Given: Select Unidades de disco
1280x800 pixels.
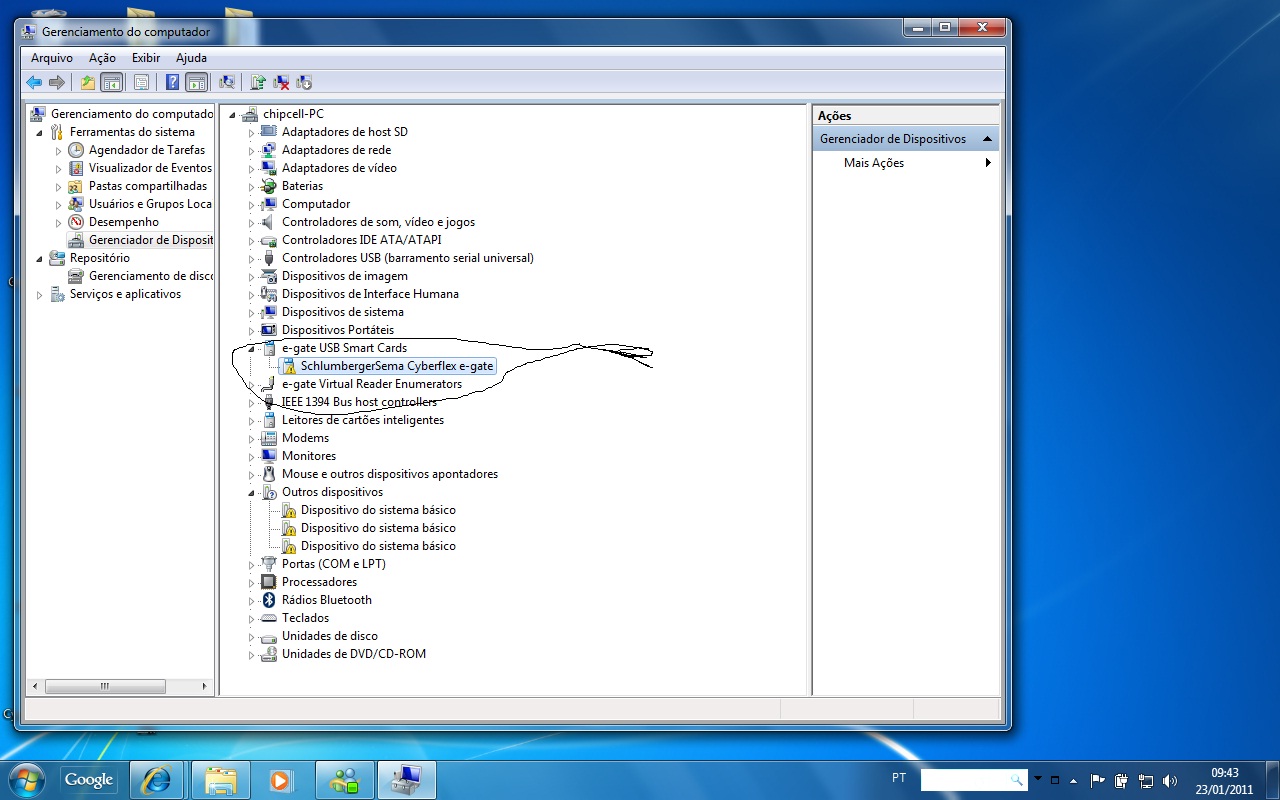Looking at the screenshot, I should [329, 636].
